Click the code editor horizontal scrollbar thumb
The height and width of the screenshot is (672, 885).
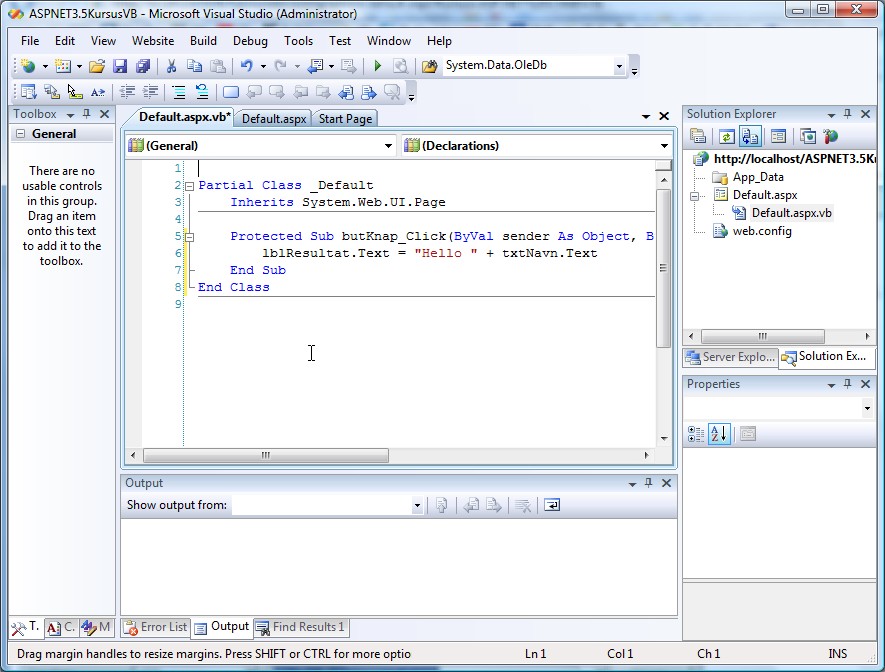click(x=266, y=455)
